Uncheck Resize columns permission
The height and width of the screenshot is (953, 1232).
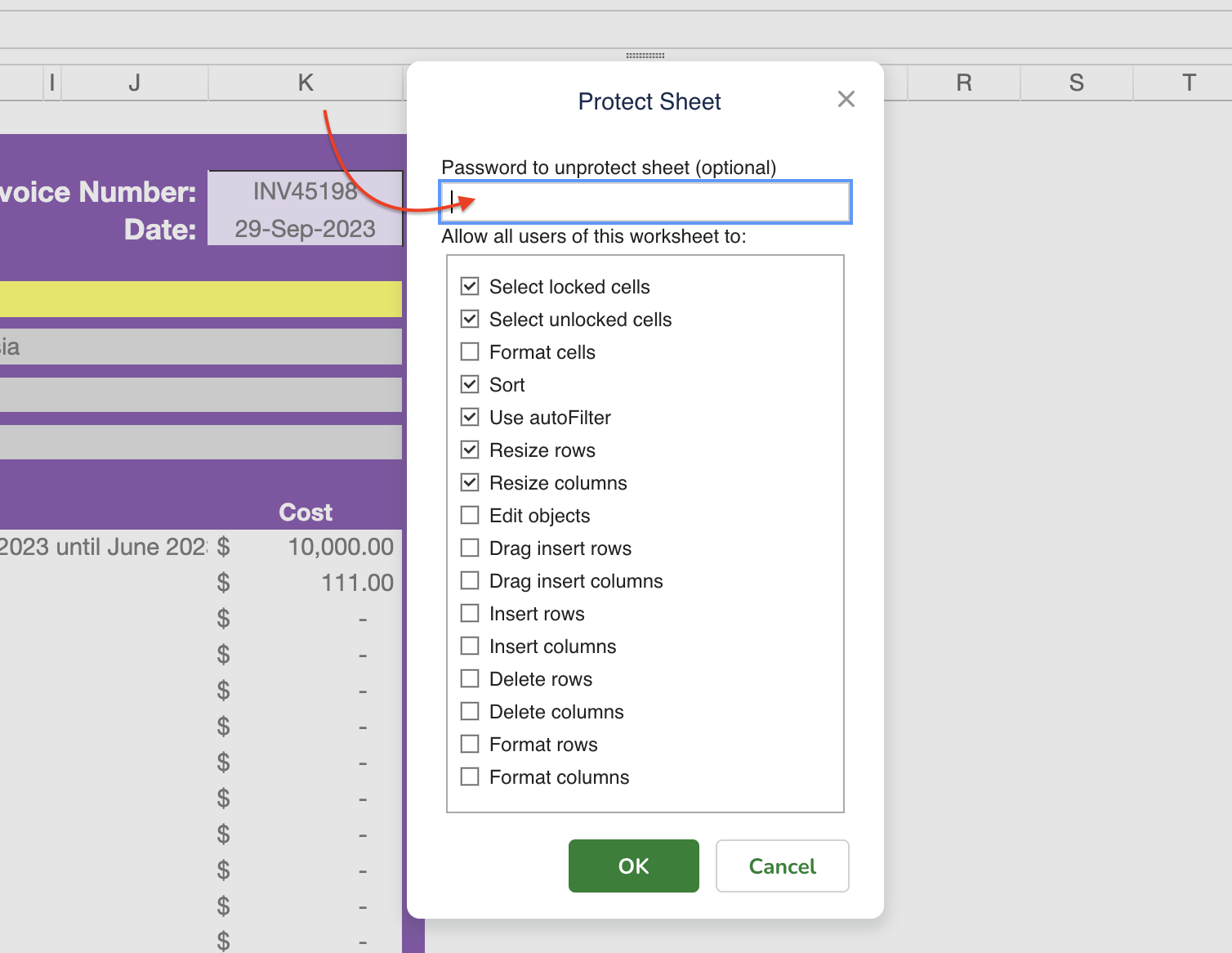pos(470,483)
